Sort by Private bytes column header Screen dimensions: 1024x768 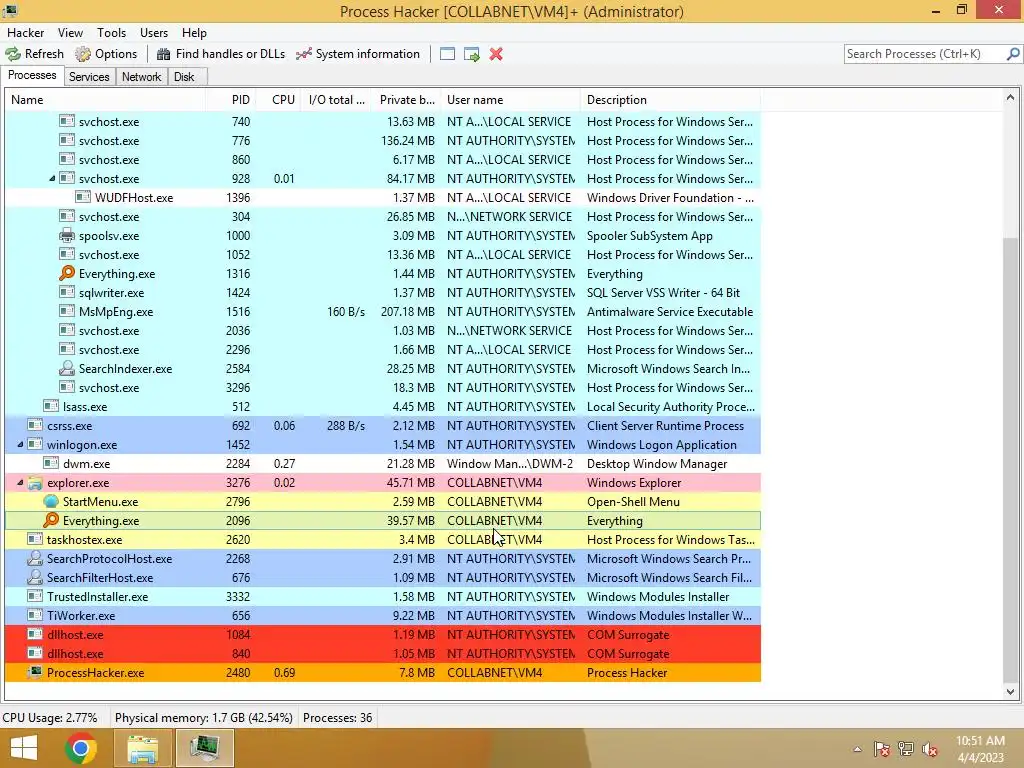tap(406, 100)
